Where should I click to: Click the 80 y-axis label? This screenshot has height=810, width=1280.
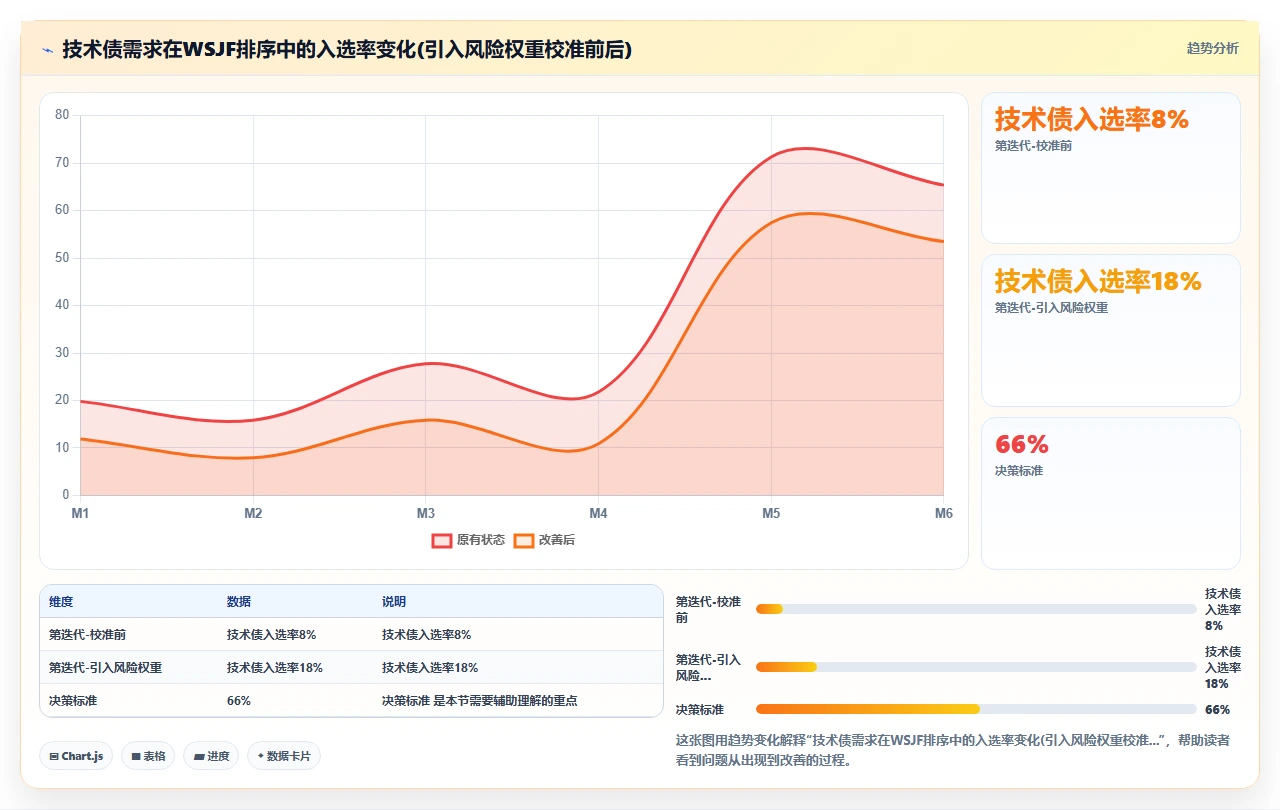62,115
